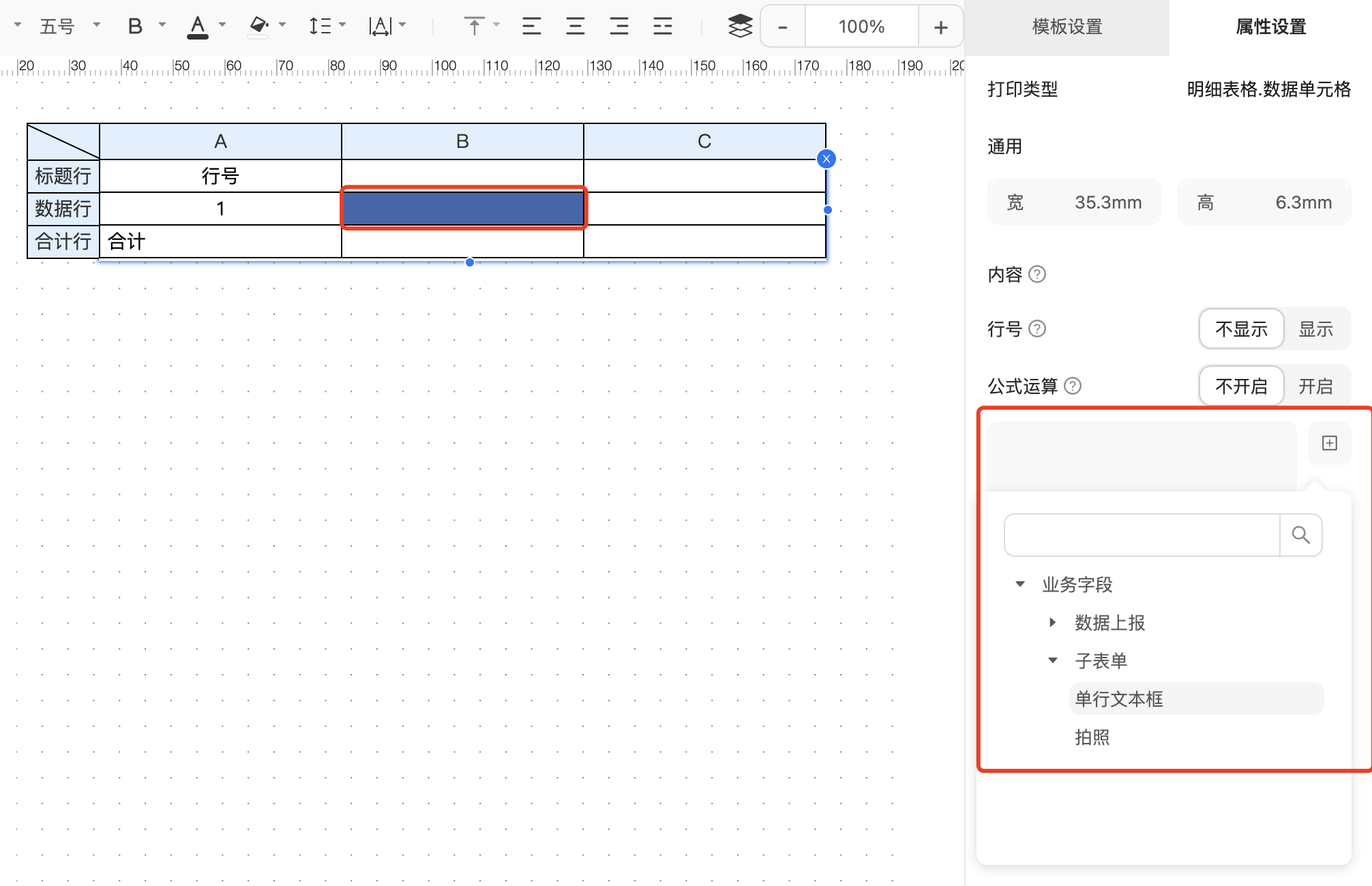The width and height of the screenshot is (1372, 886).
Task: Click the 100% zoom level display
Action: [x=862, y=27]
